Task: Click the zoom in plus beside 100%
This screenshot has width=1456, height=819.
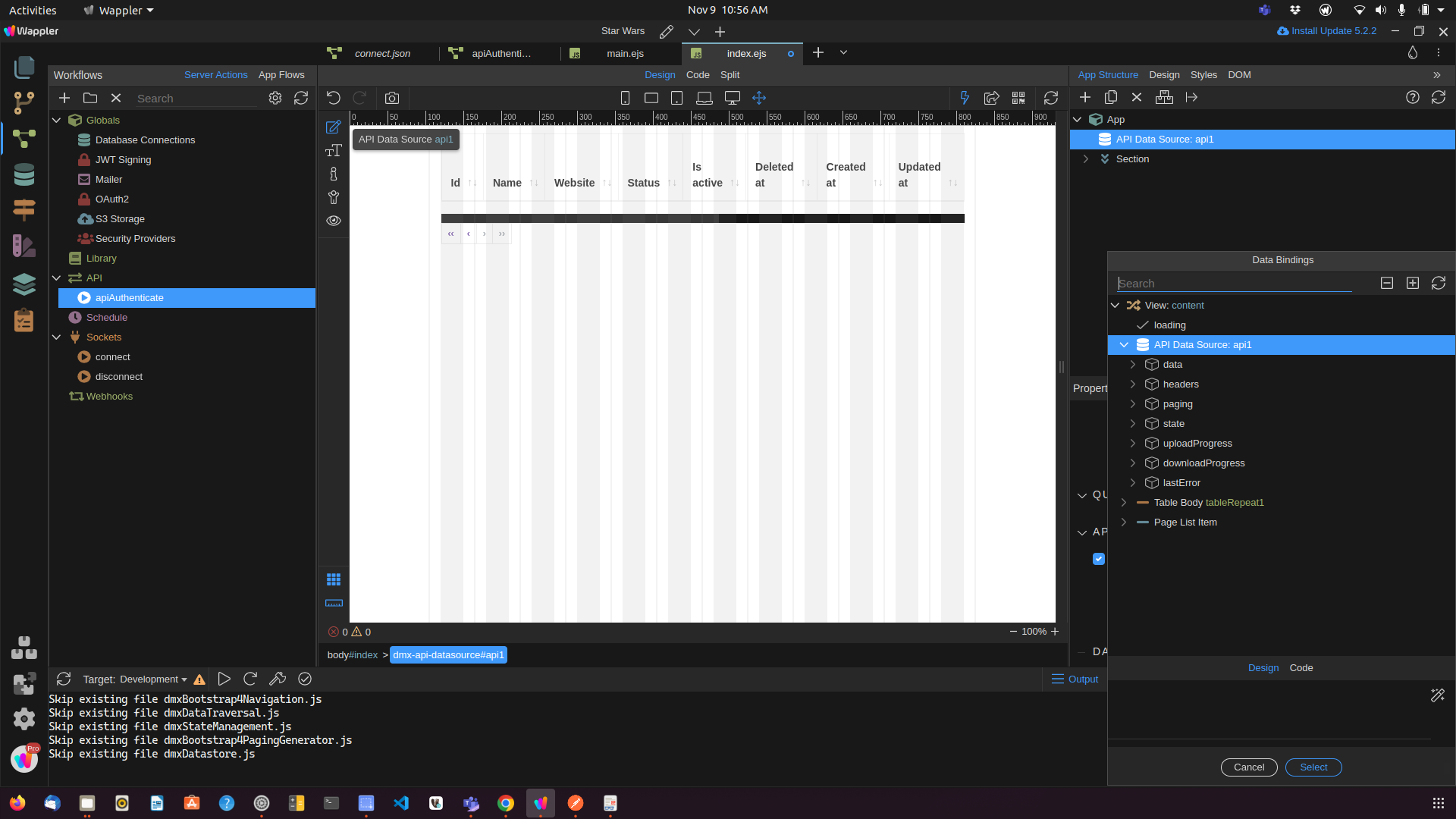Action: (1055, 632)
